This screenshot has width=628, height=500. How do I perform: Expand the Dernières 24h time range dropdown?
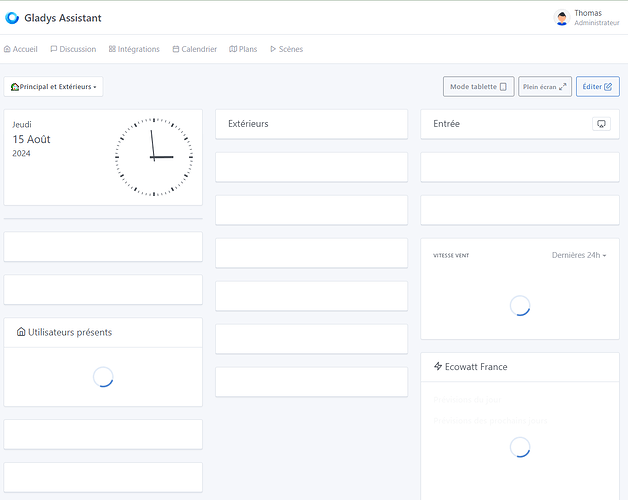coord(579,255)
